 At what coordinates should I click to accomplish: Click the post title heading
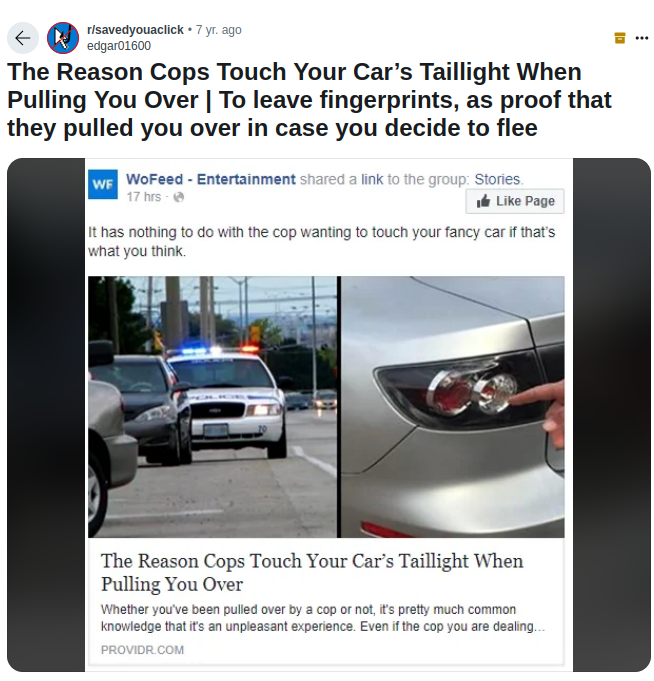tap(309, 100)
